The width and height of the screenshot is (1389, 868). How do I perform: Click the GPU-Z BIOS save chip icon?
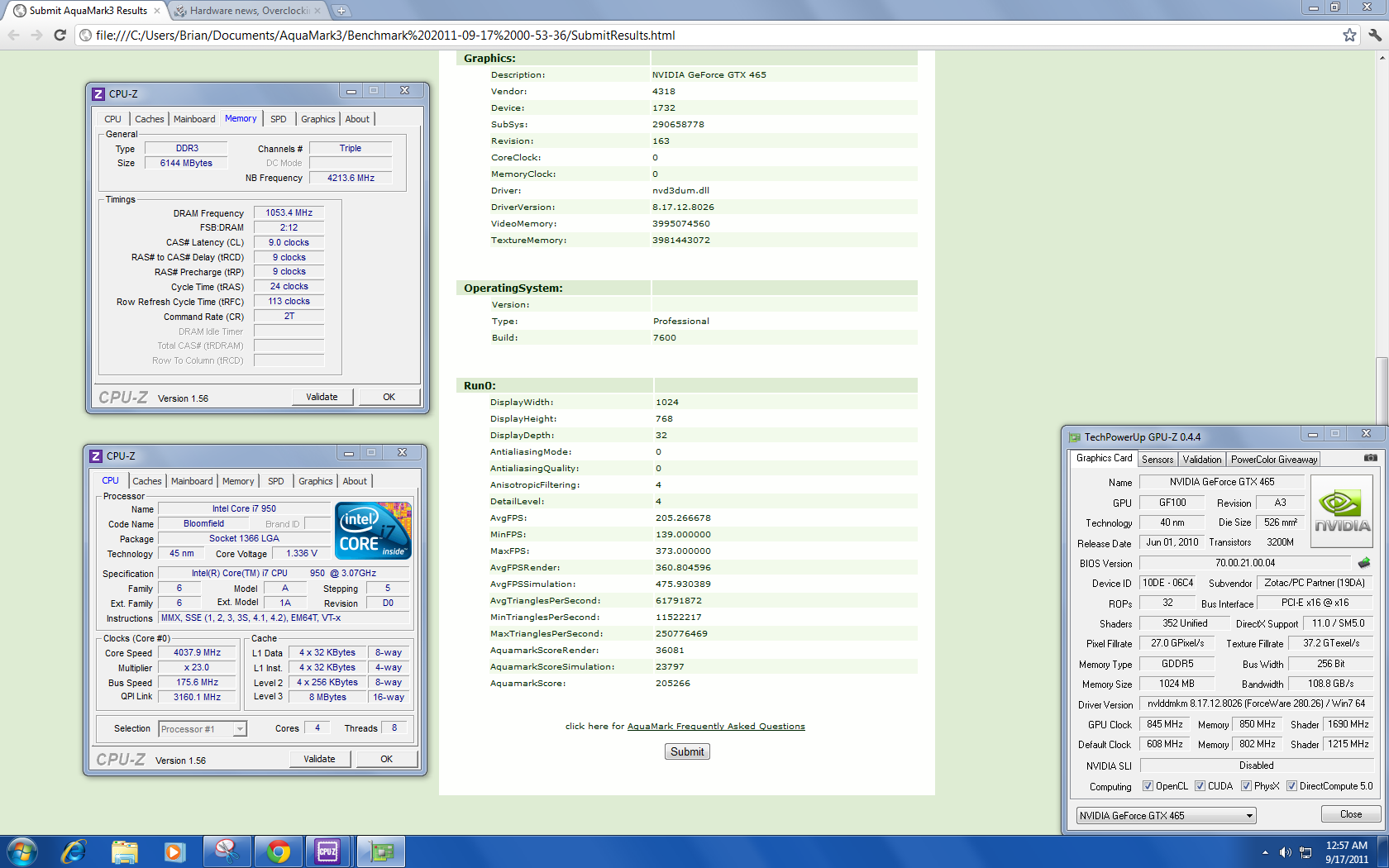pos(1364,563)
